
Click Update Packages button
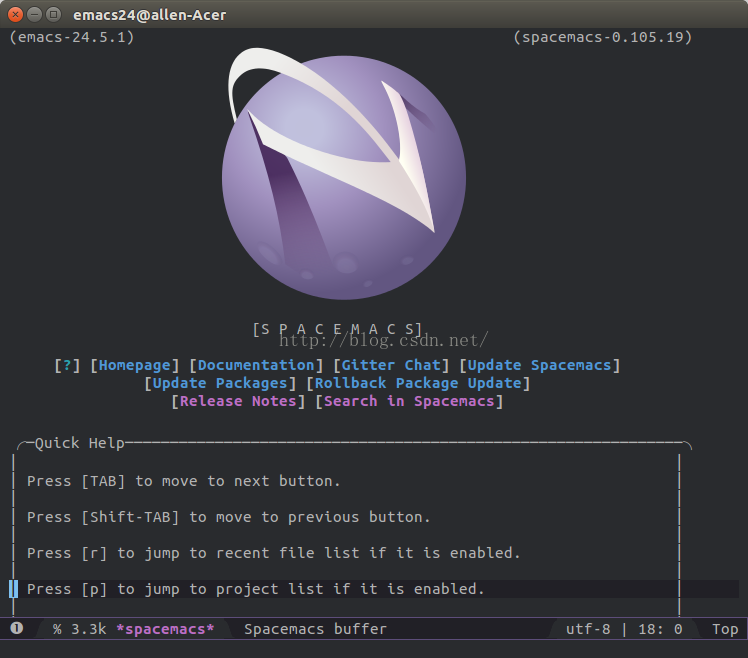pyautogui.click(x=220, y=383)
